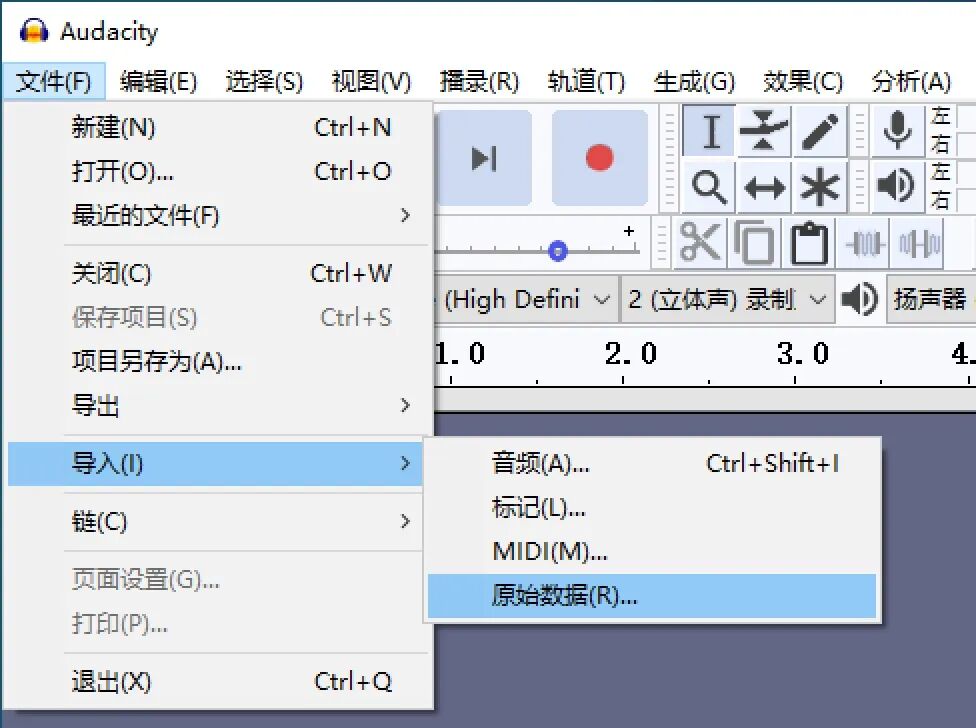
Task: Click the 1.0 mark on timeline ruler
Action: pos(459,353)
